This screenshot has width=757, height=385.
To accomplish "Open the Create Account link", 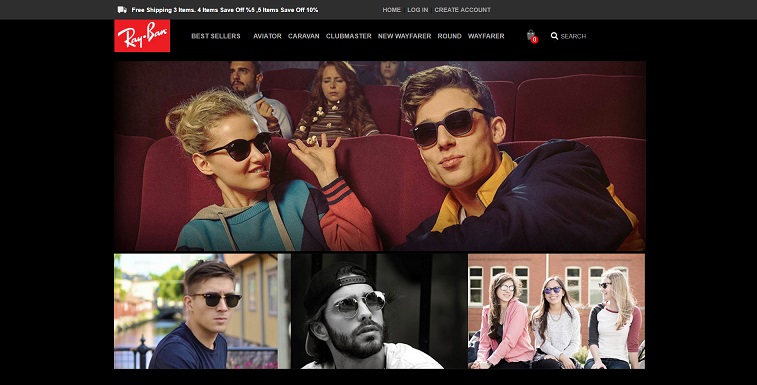I will [463, 10].
